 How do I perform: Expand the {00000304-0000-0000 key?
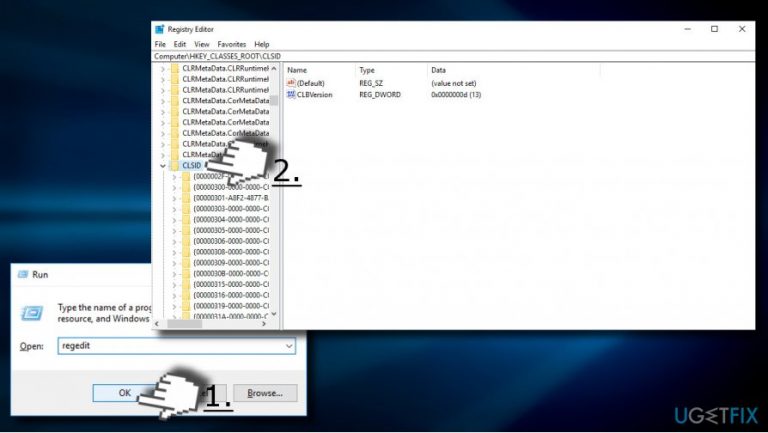[x=174, y=219]
